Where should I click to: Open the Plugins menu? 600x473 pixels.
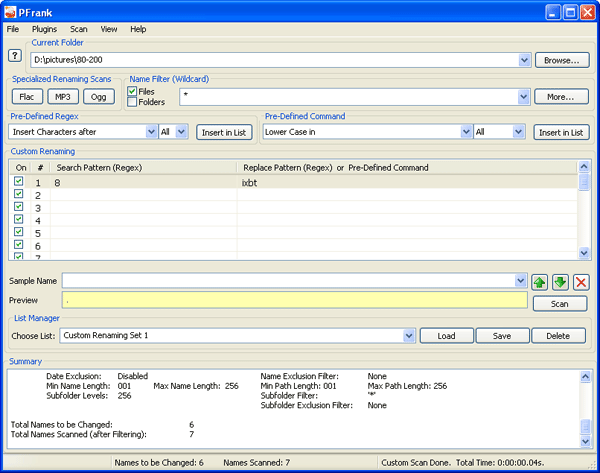click(44, 30)
